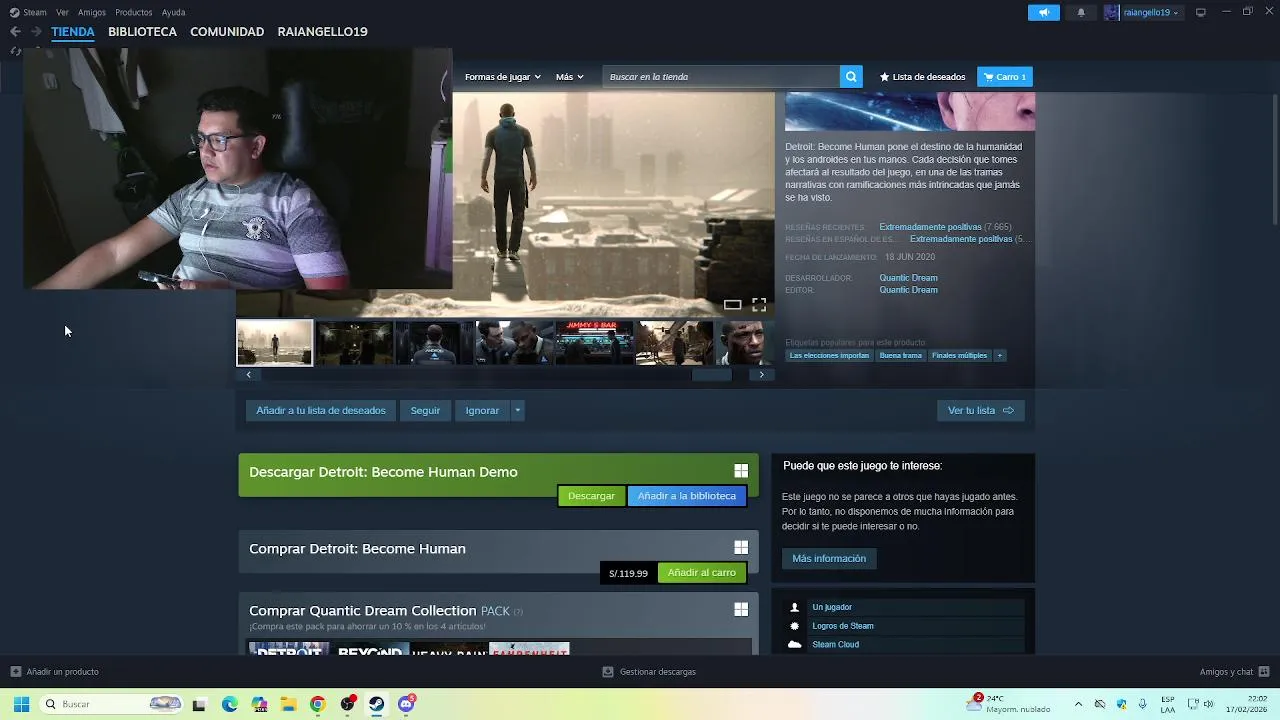Open the Amigos menu
Screen dimensions: 1280x720
point(92,12)
